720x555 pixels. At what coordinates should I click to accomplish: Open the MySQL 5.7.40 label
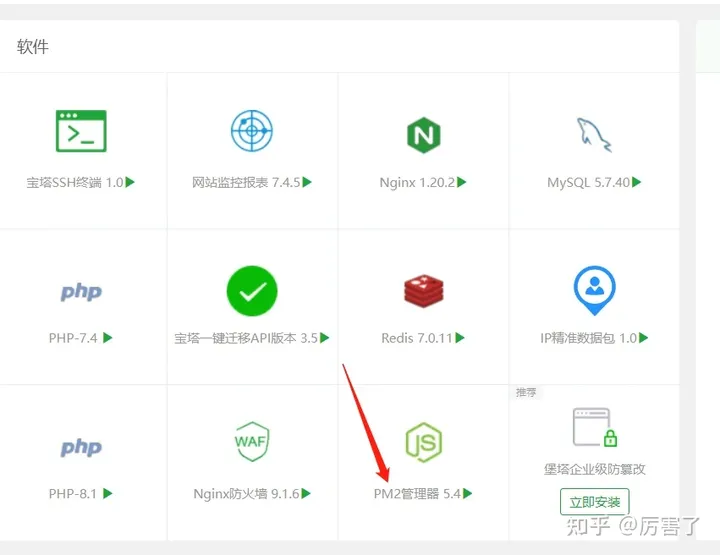click(x=589, y=183)
